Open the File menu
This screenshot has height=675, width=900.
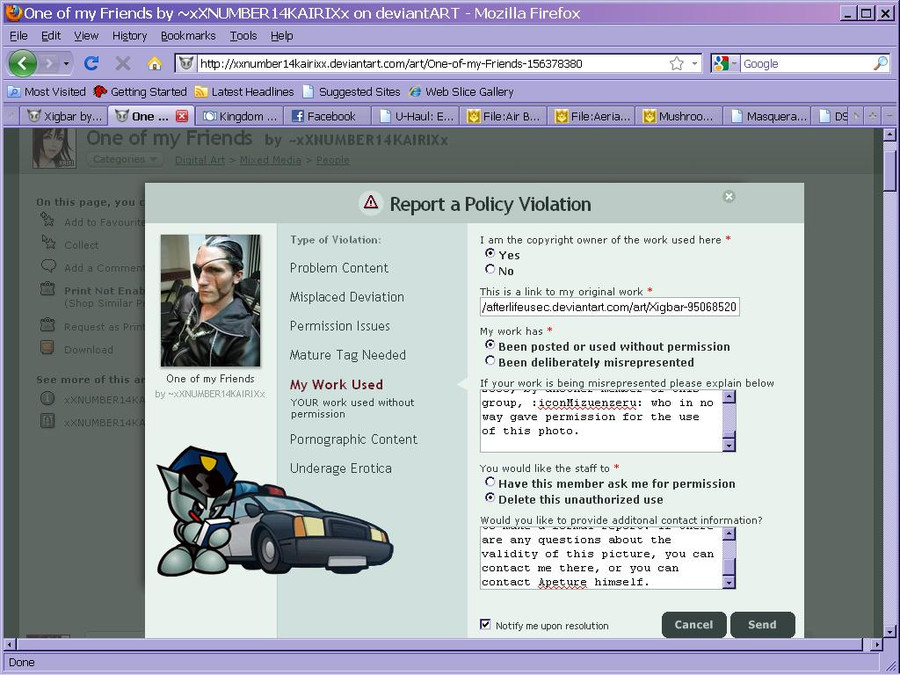[x=18, y=36]
